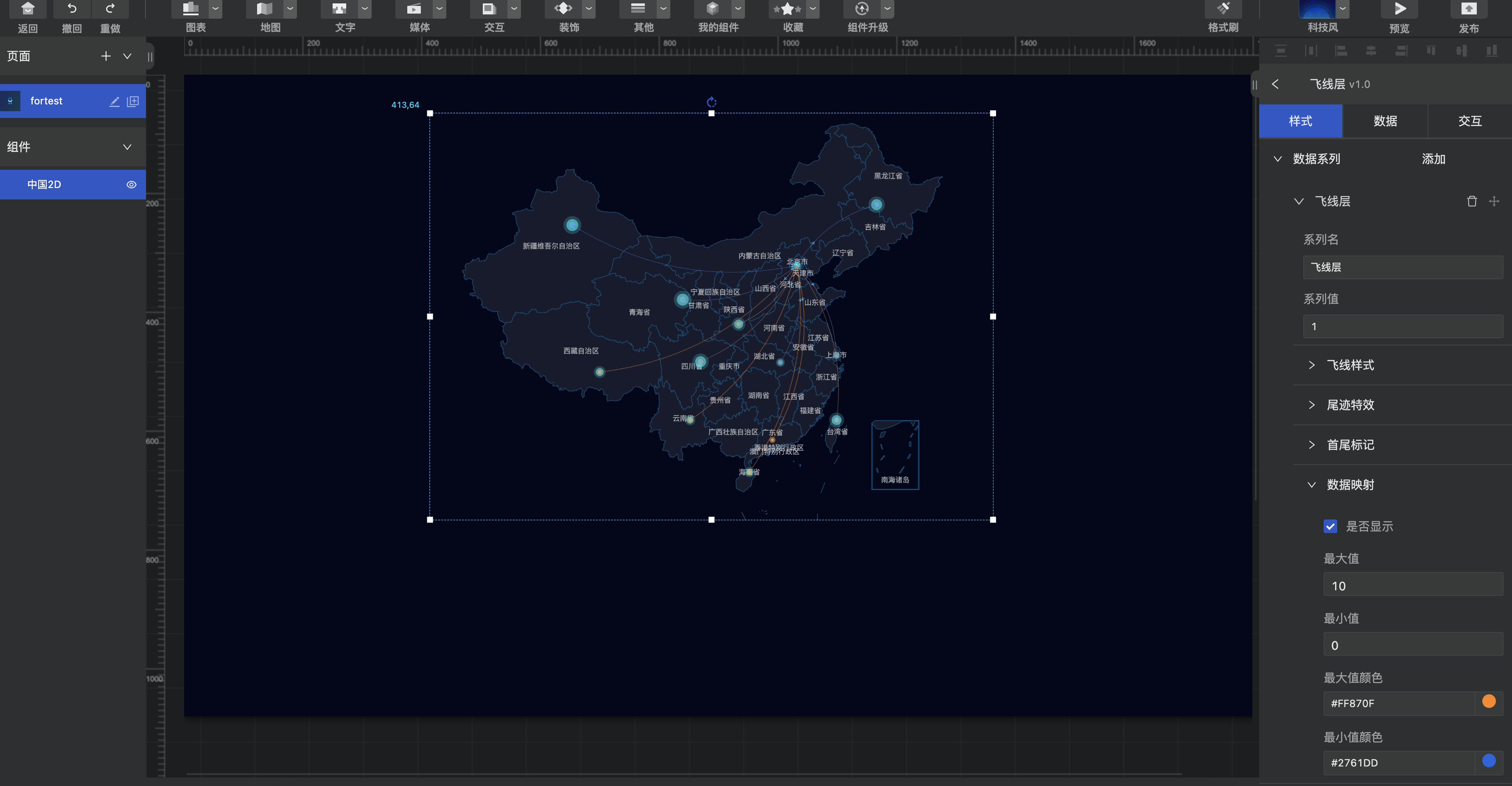Open the dropdown arrow next to 图表
The image size is (1512, 786).
[x=216, y=9]
